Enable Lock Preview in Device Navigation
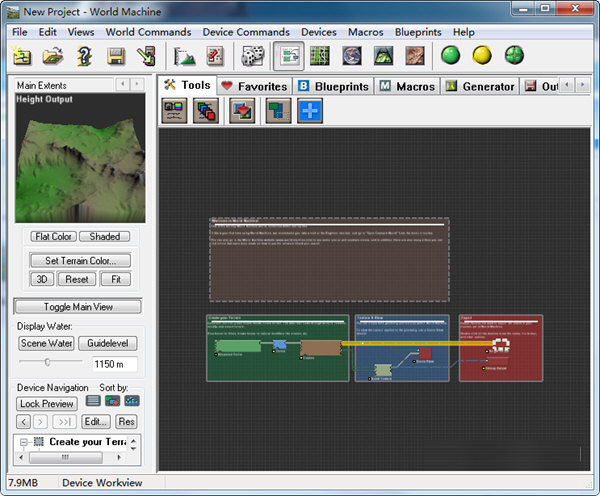 [x=47, y=404]
